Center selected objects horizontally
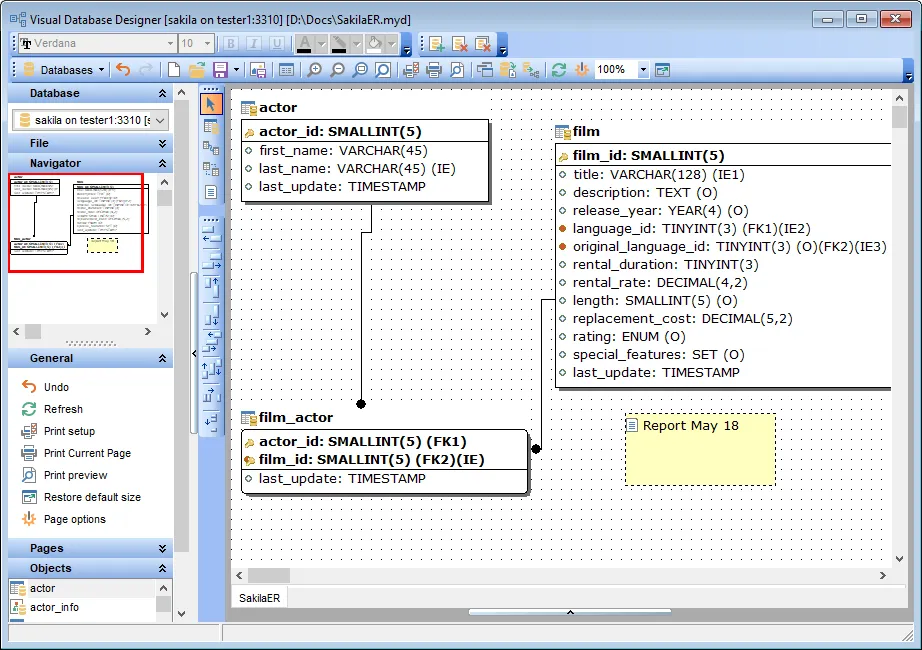 pos(211,341)
